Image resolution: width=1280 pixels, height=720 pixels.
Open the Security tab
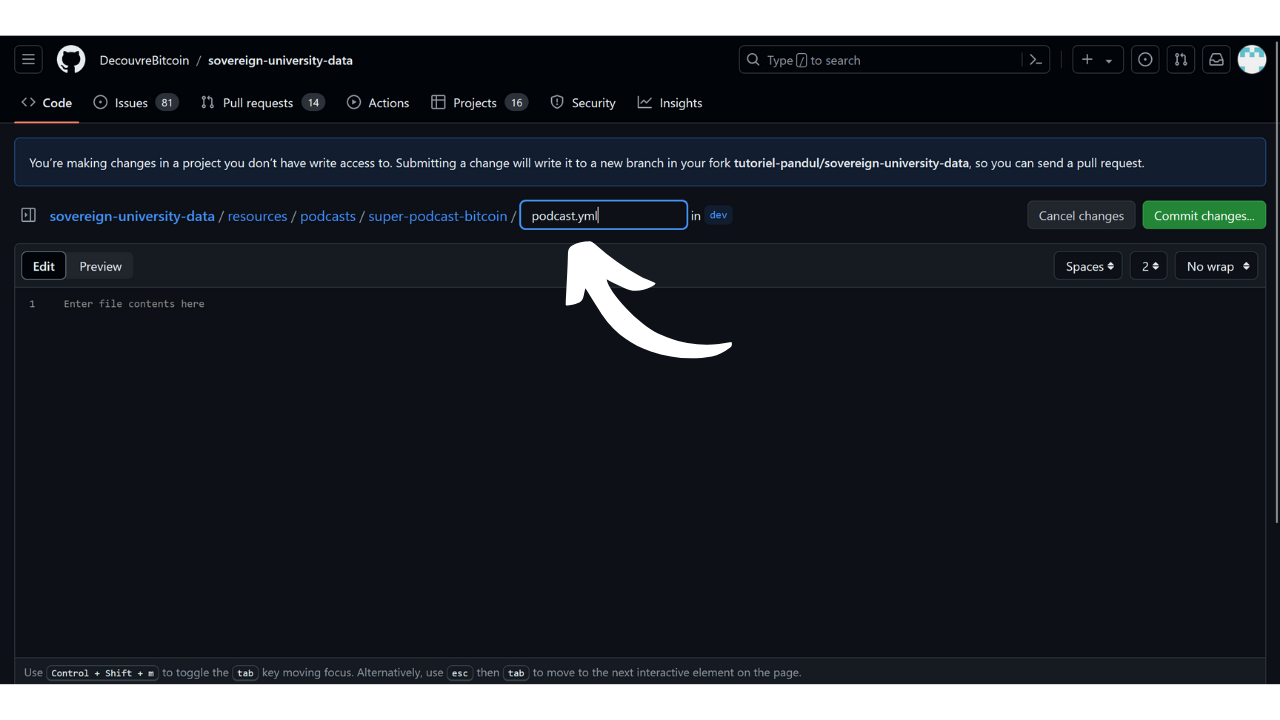click(583, 103)
